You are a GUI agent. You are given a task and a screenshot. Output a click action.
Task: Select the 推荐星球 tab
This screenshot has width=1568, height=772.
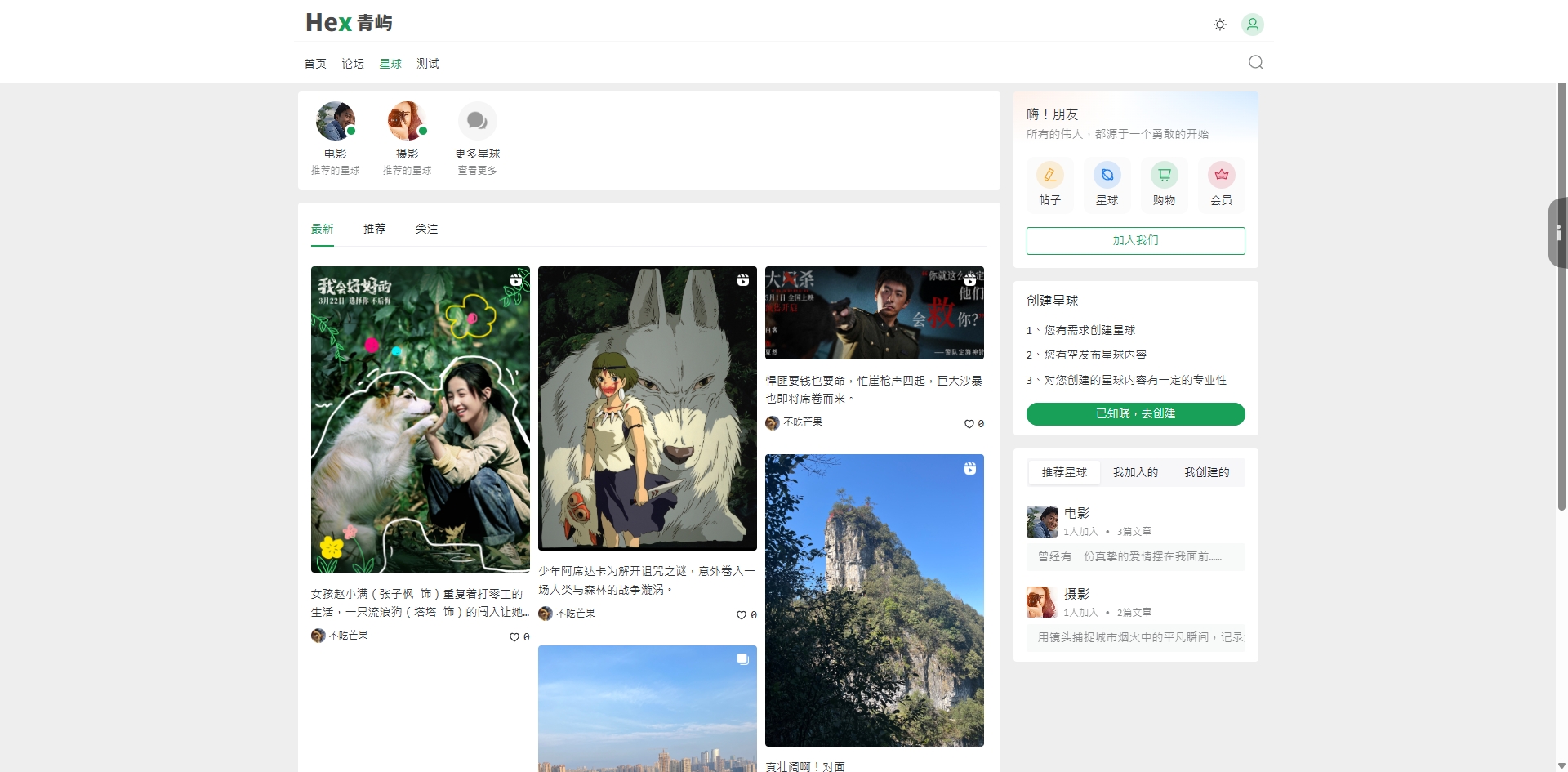tap(1064, 472)
